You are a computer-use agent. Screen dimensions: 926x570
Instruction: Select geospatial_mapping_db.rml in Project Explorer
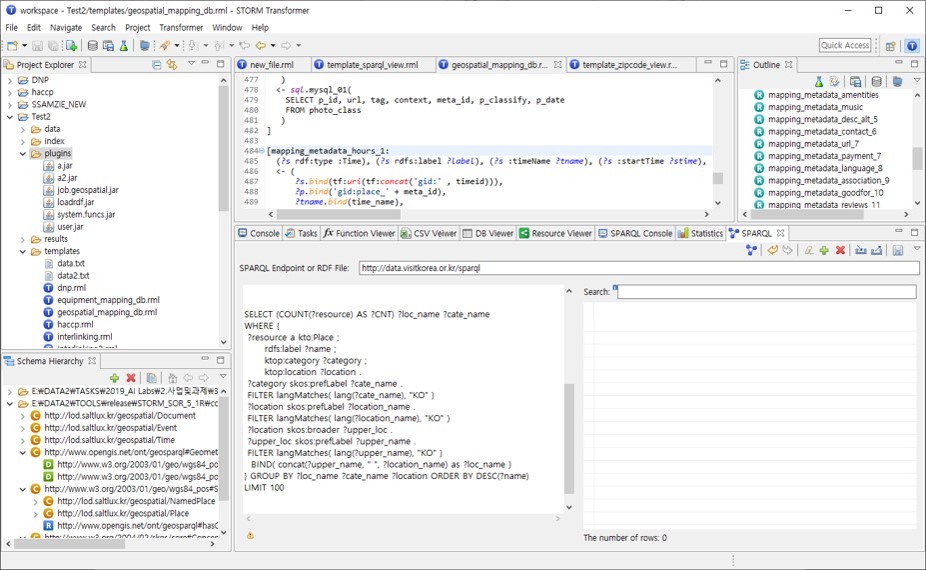[x=107, y=312]
